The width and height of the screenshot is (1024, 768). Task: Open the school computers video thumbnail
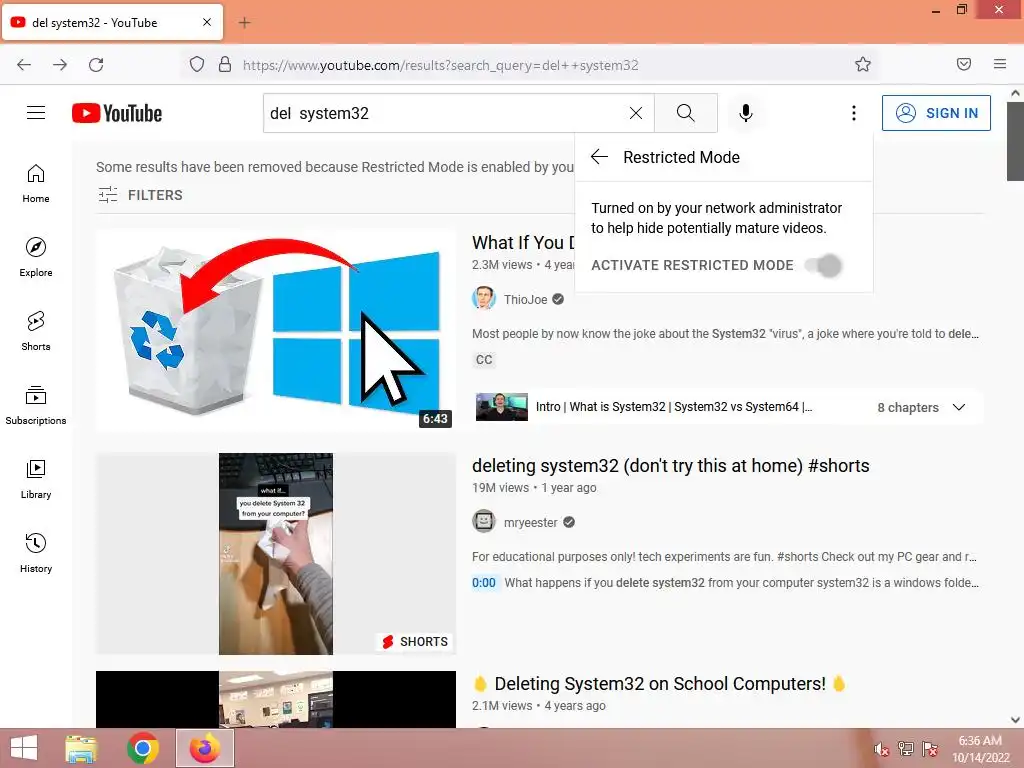coord(276,699)
